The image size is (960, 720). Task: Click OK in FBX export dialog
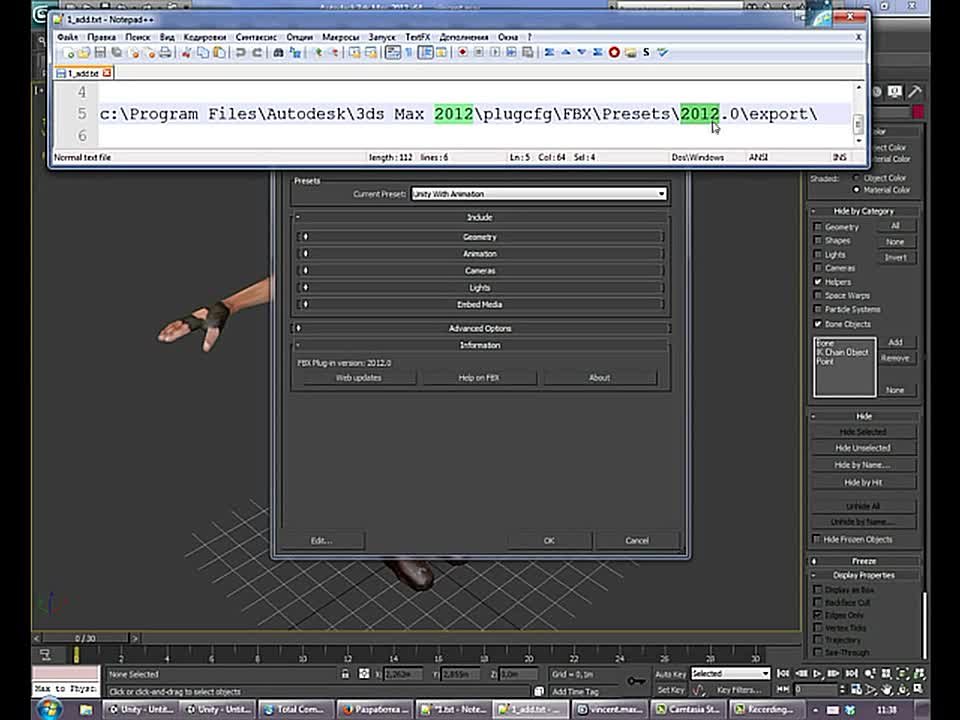[549, 541]
